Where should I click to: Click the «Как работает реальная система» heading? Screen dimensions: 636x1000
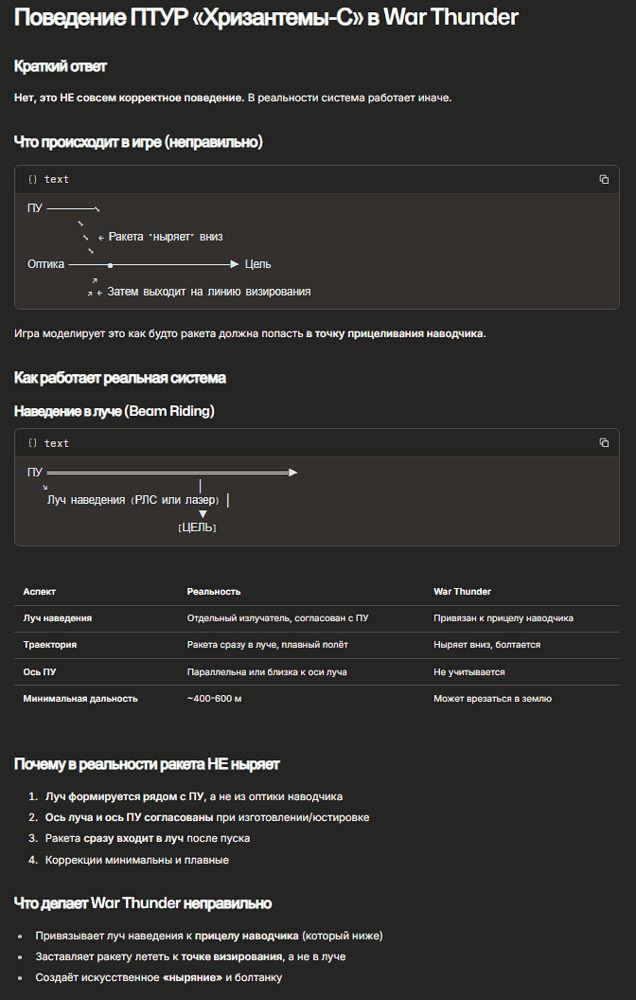(120, 378)
